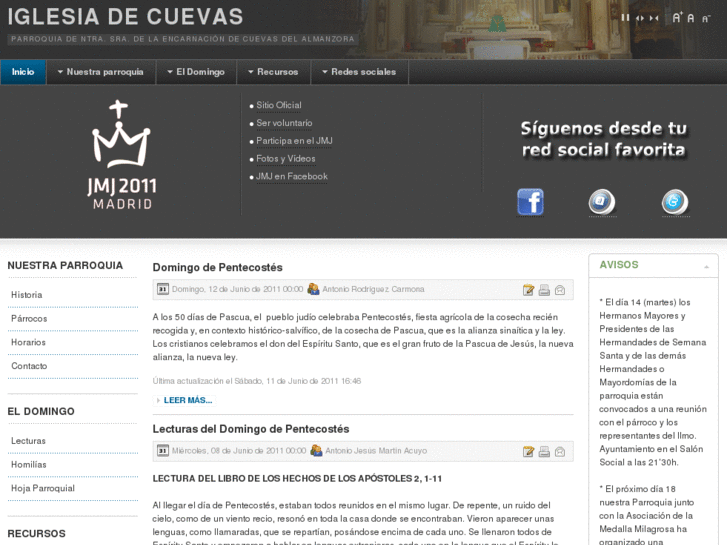
Task: Click the author name Antonio Rodriguez Carmona
Action: [x=373, y=289]
